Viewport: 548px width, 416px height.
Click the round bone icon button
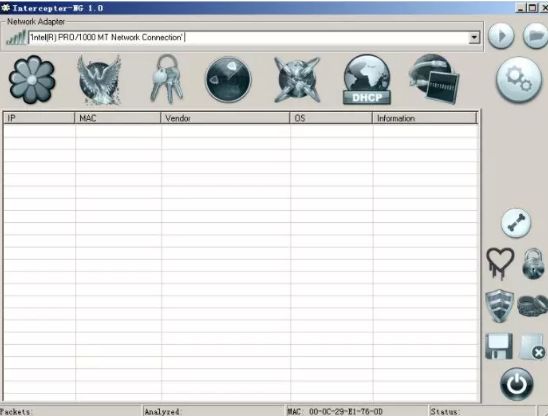coord(516,223)
